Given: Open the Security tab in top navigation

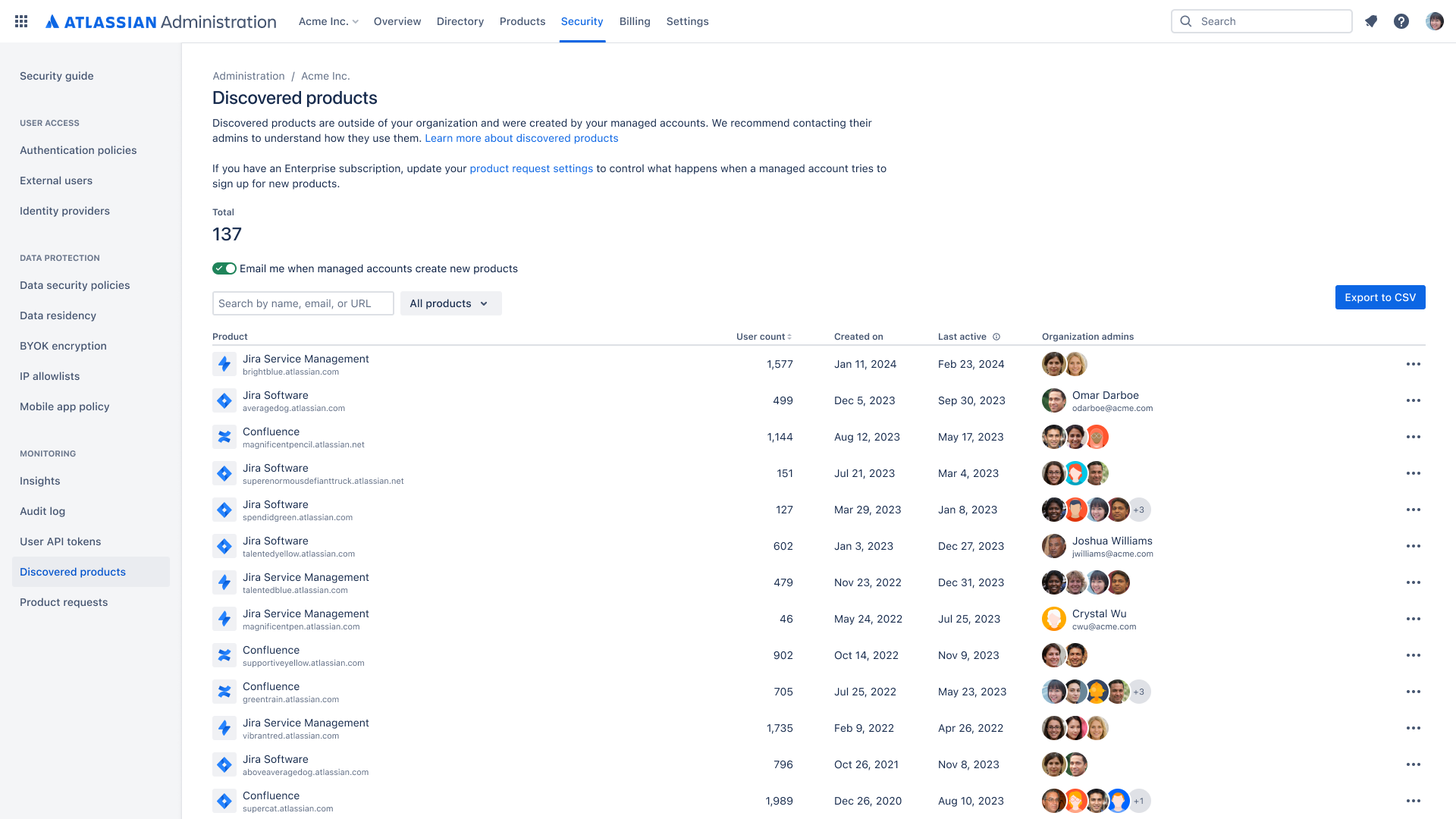Looking at the screenshot, I should pos(582,21).
